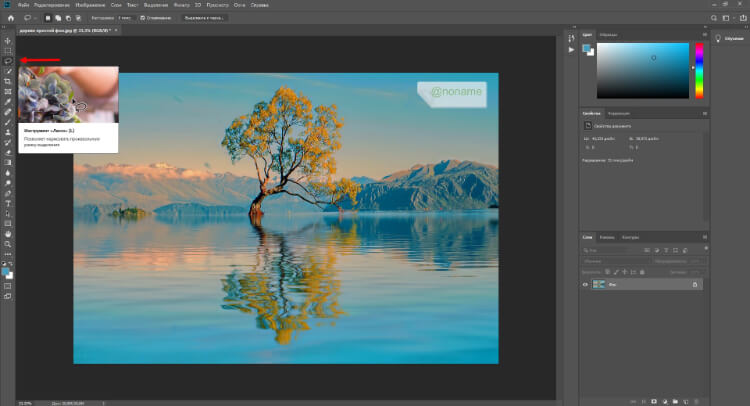Open the Learn panel button

point(730,38)
